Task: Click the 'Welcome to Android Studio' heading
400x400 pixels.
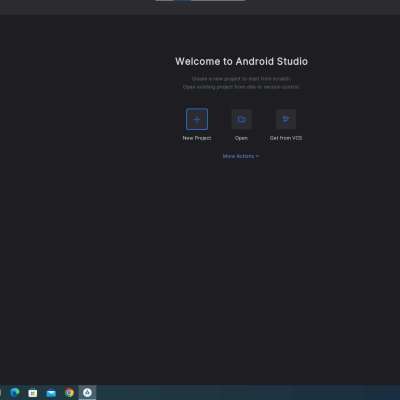Action: (241, 61)
